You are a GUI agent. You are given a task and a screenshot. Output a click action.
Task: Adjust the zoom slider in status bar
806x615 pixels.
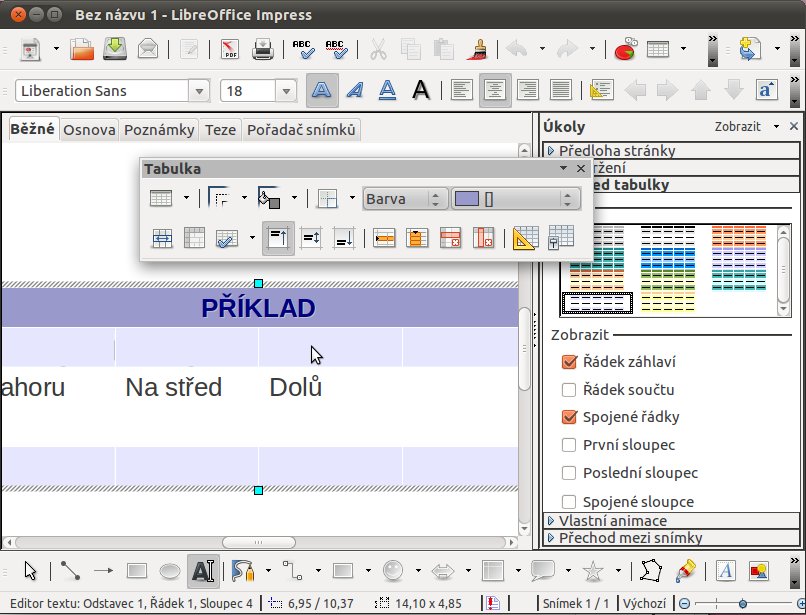(x=742, y=603)
